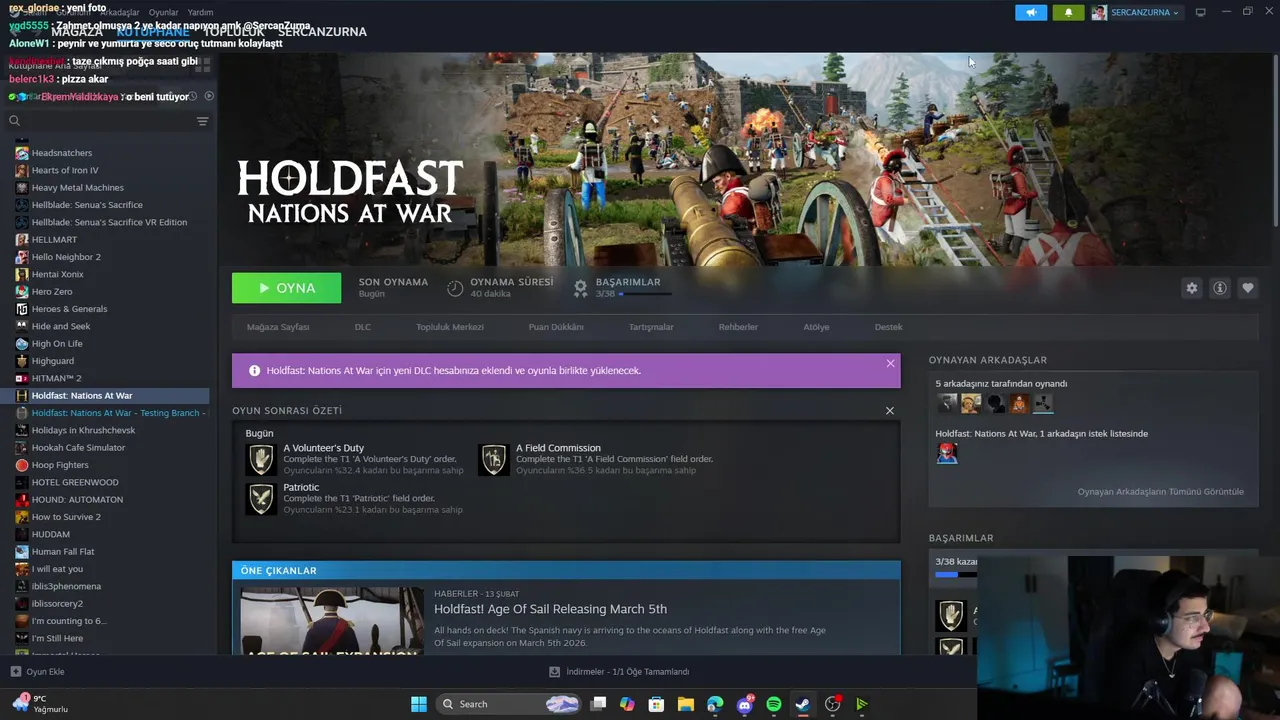The image size is (1280, 720).
Task: Open the Topluluk Merkezi tab
Action: pyautogui.click(x=450, y=327)
